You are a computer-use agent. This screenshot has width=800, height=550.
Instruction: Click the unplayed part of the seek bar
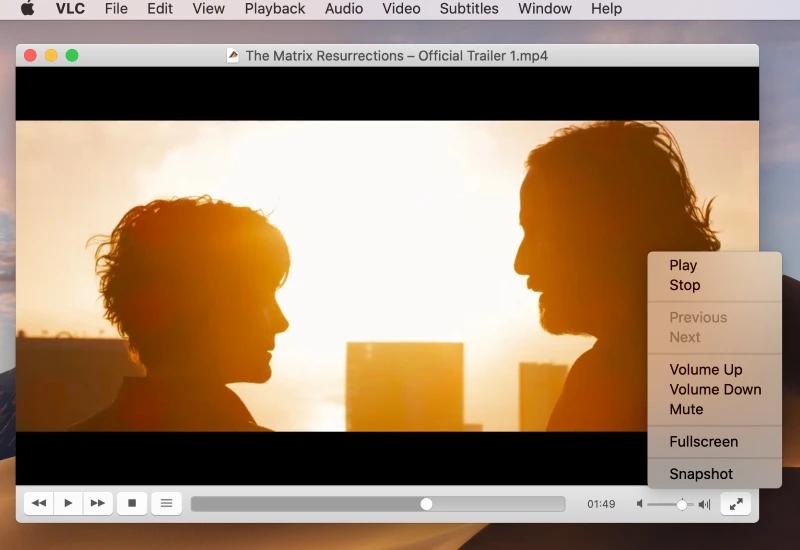498,504
